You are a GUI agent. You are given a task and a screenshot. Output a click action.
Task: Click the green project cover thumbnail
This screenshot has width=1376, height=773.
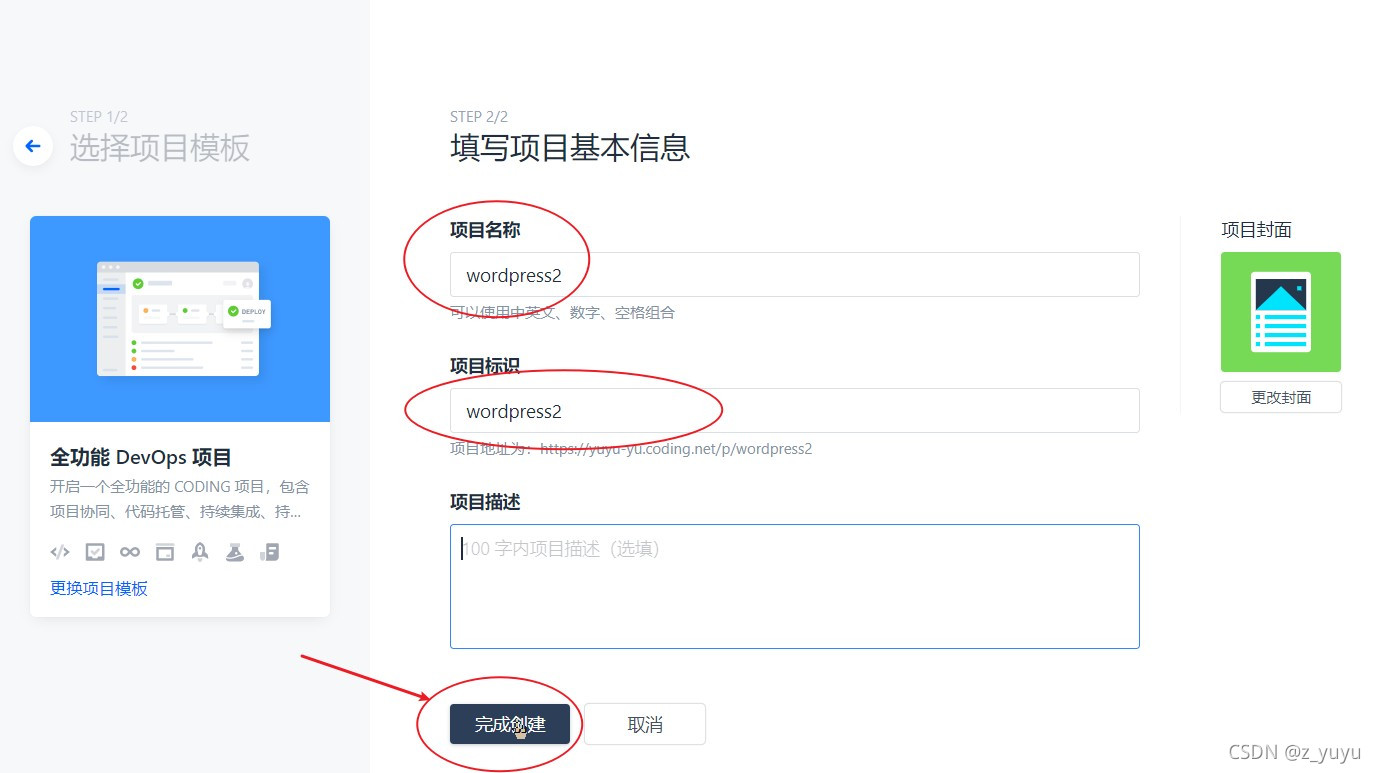[1280, 311]
